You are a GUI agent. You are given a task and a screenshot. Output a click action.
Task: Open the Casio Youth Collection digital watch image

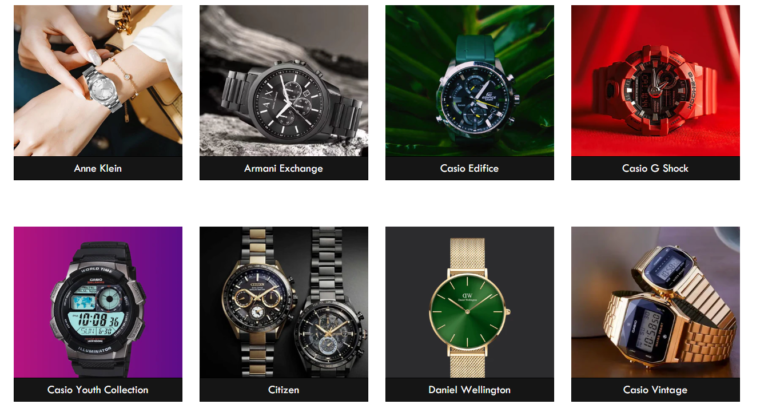(x=98, y=302)
